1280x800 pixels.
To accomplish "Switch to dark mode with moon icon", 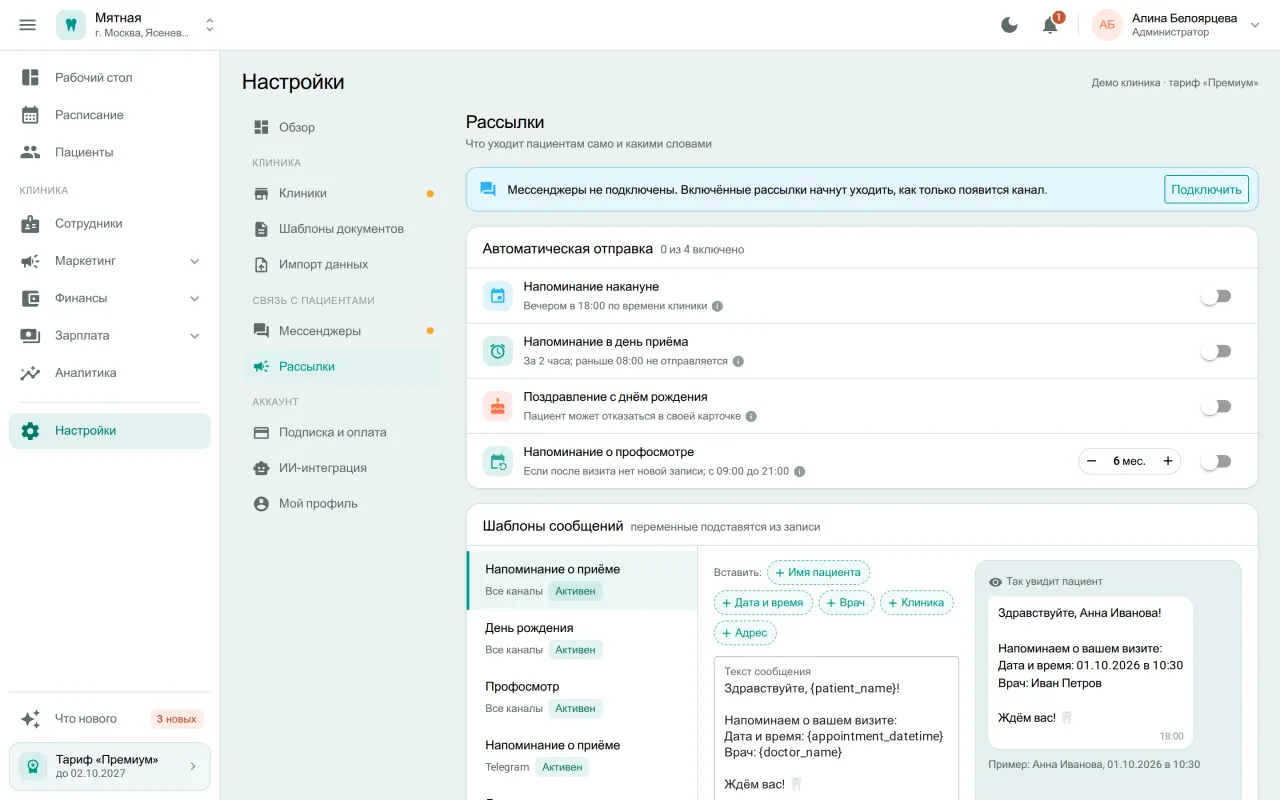I will click(1010, 25).
